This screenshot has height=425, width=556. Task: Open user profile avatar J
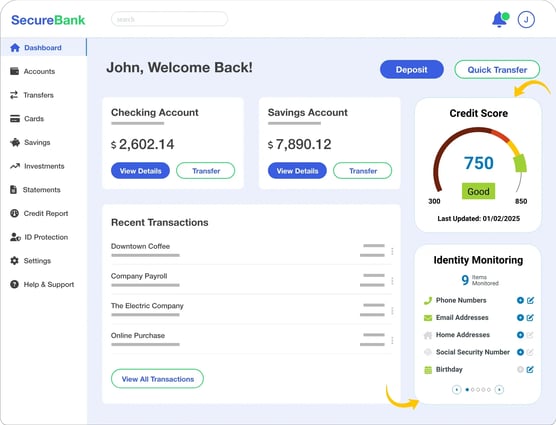pos(526,19)
